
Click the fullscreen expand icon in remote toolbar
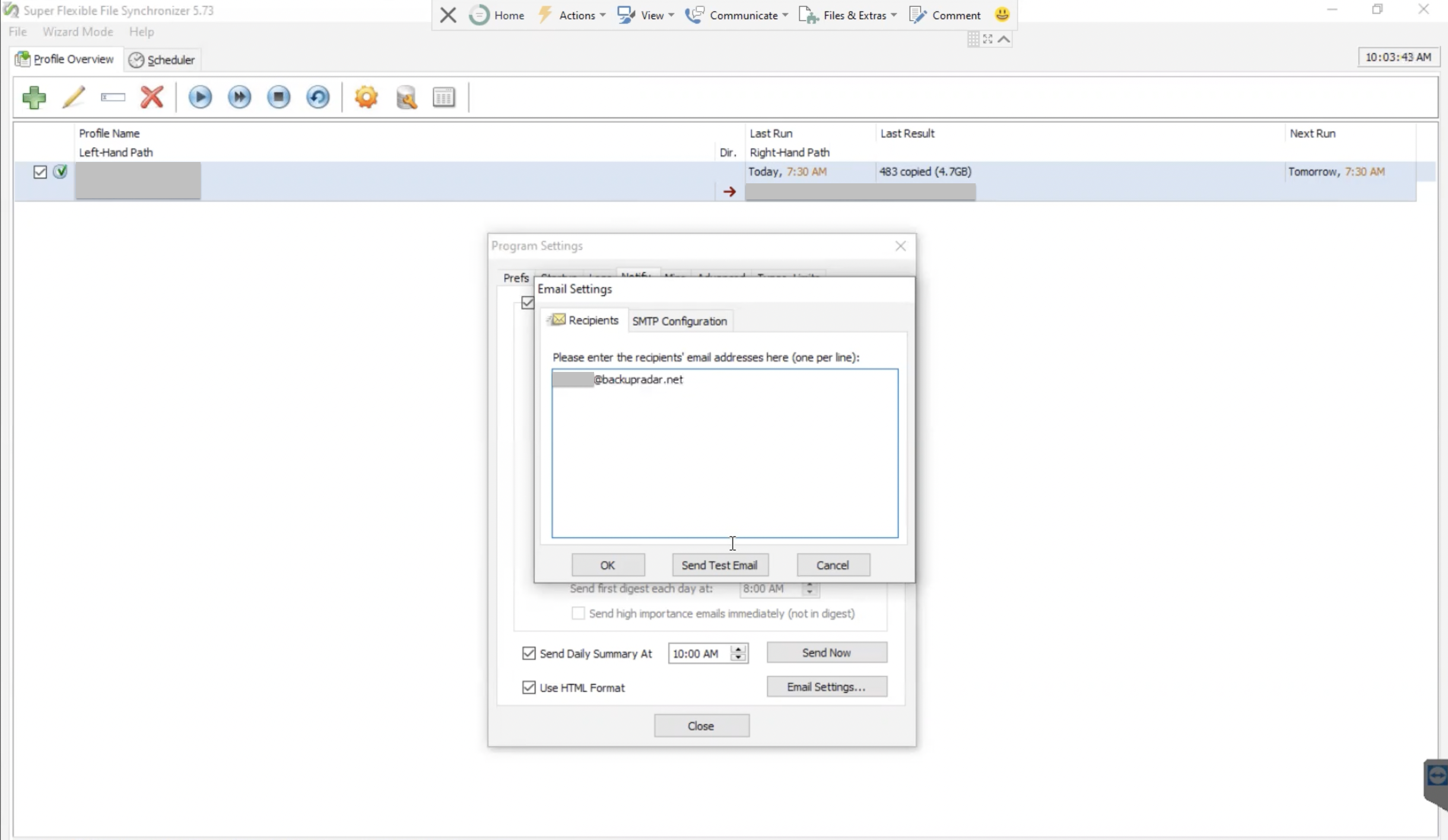click(987, 39)
